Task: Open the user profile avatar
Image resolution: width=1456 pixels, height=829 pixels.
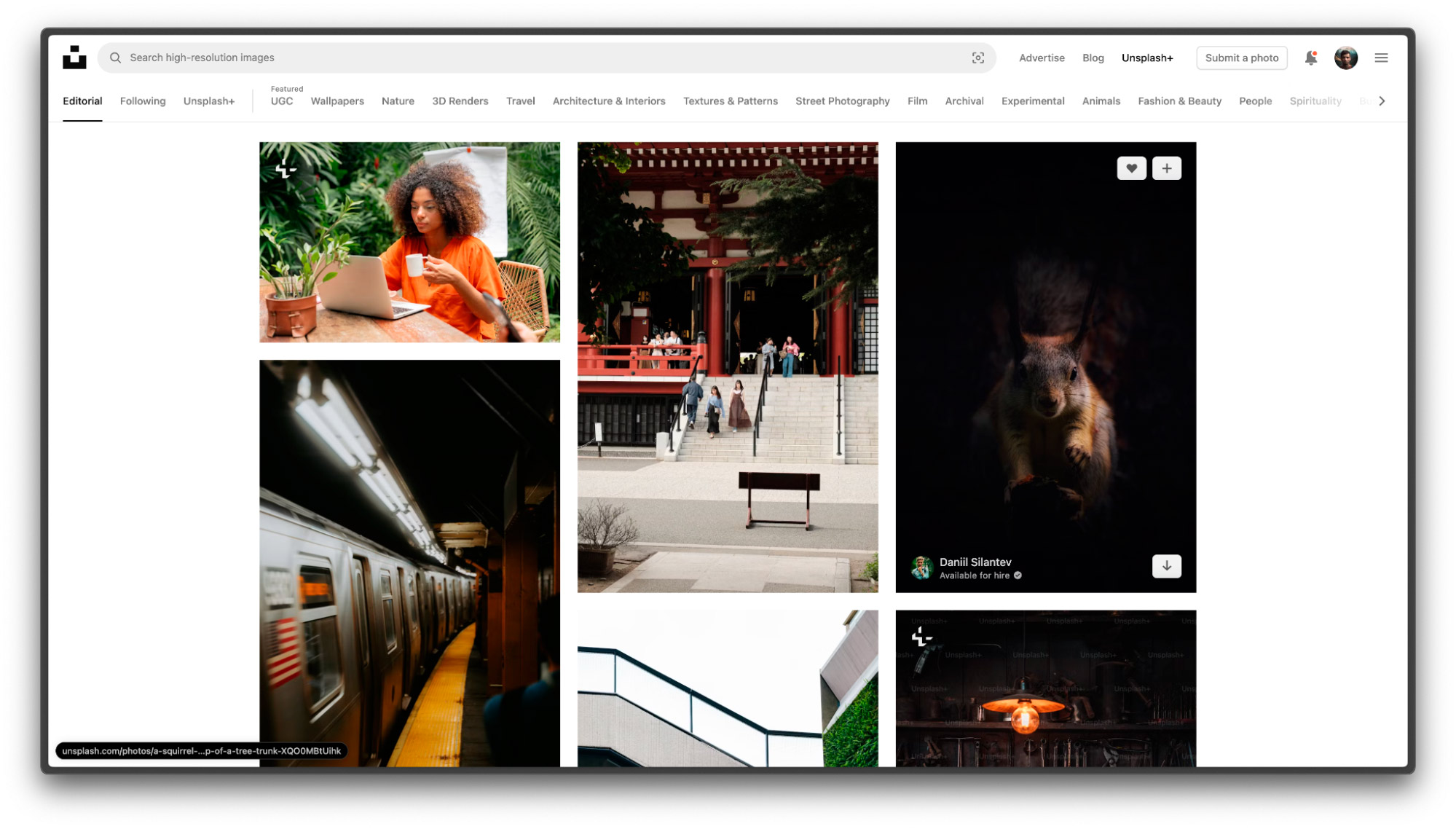Action: point(1345,58)
